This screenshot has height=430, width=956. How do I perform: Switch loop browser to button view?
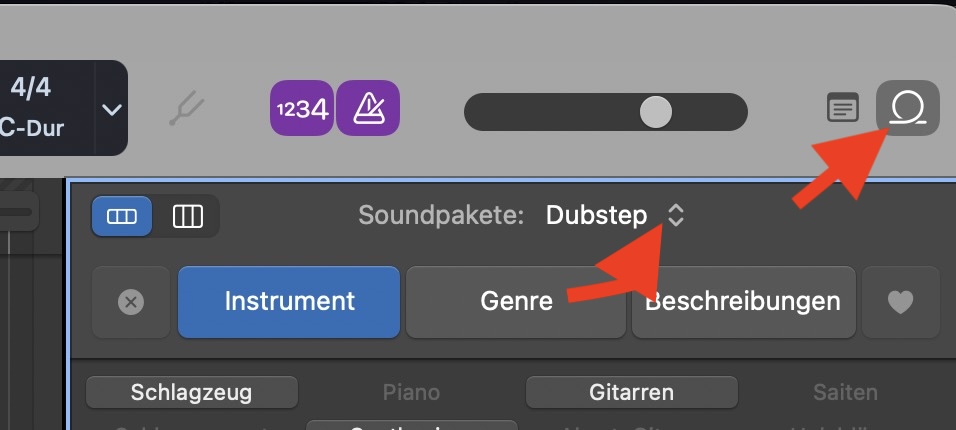(121, 216)
